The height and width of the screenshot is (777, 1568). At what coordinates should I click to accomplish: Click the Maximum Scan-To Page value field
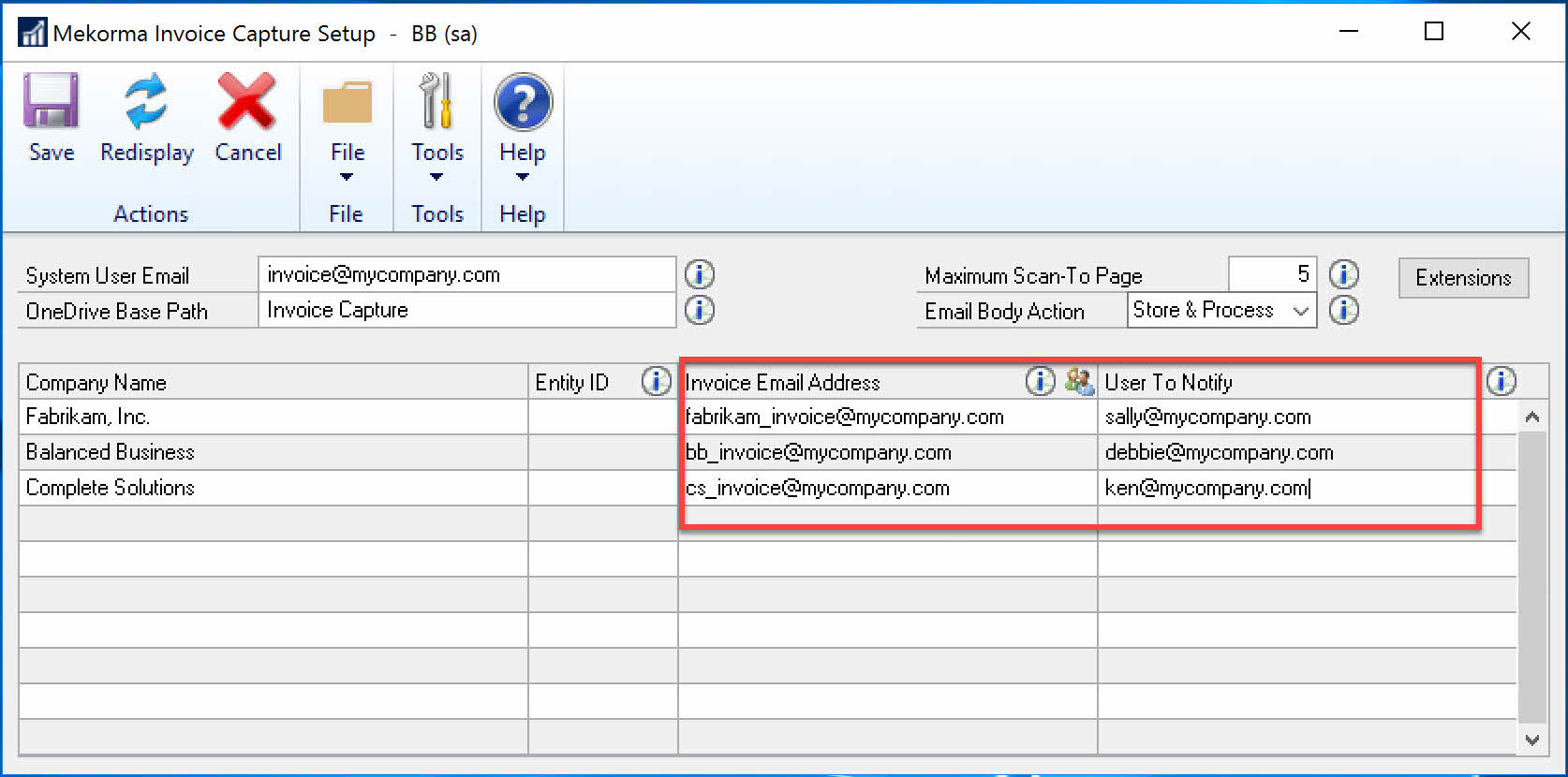point(1272,274)
